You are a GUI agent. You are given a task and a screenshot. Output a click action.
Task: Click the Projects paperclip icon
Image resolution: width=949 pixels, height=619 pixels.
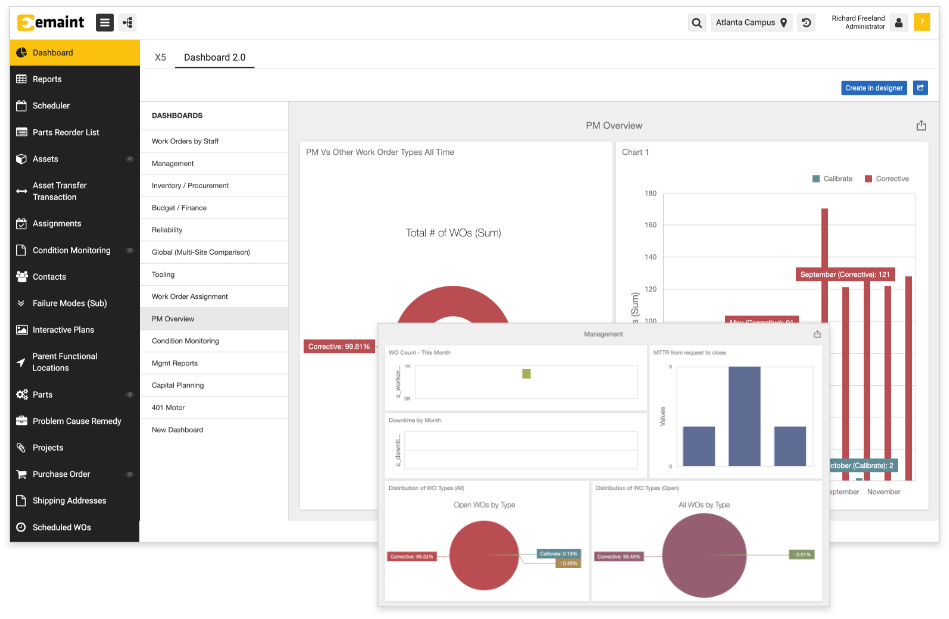pyautogui.click(x=21, y=448)
